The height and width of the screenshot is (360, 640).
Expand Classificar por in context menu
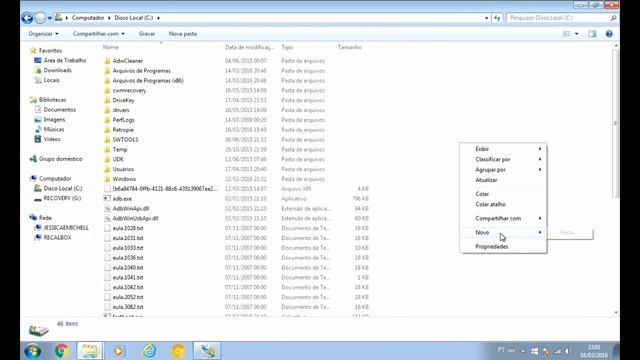(x=503, y=159)
